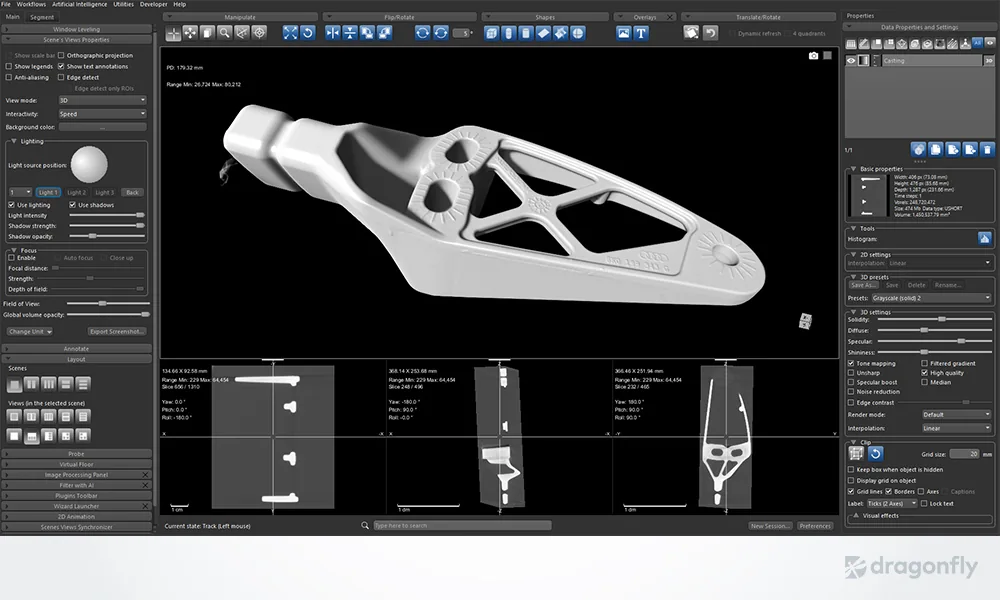Image resolution: width=1000 pixels, height=600 pixels.
Task: Expand the Virtual Floor panel
Action: pos(77,464)
